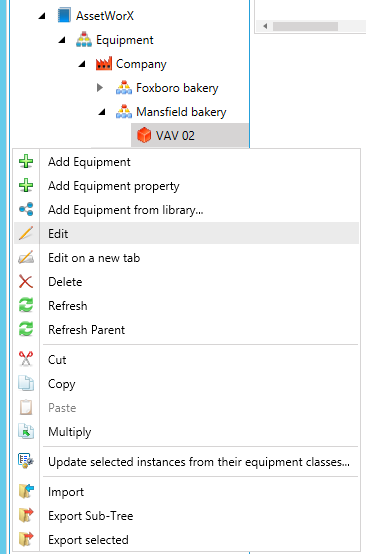Click the green plus icon beside Add Equipment
366x554 pixels.
[x=26, y=162]
